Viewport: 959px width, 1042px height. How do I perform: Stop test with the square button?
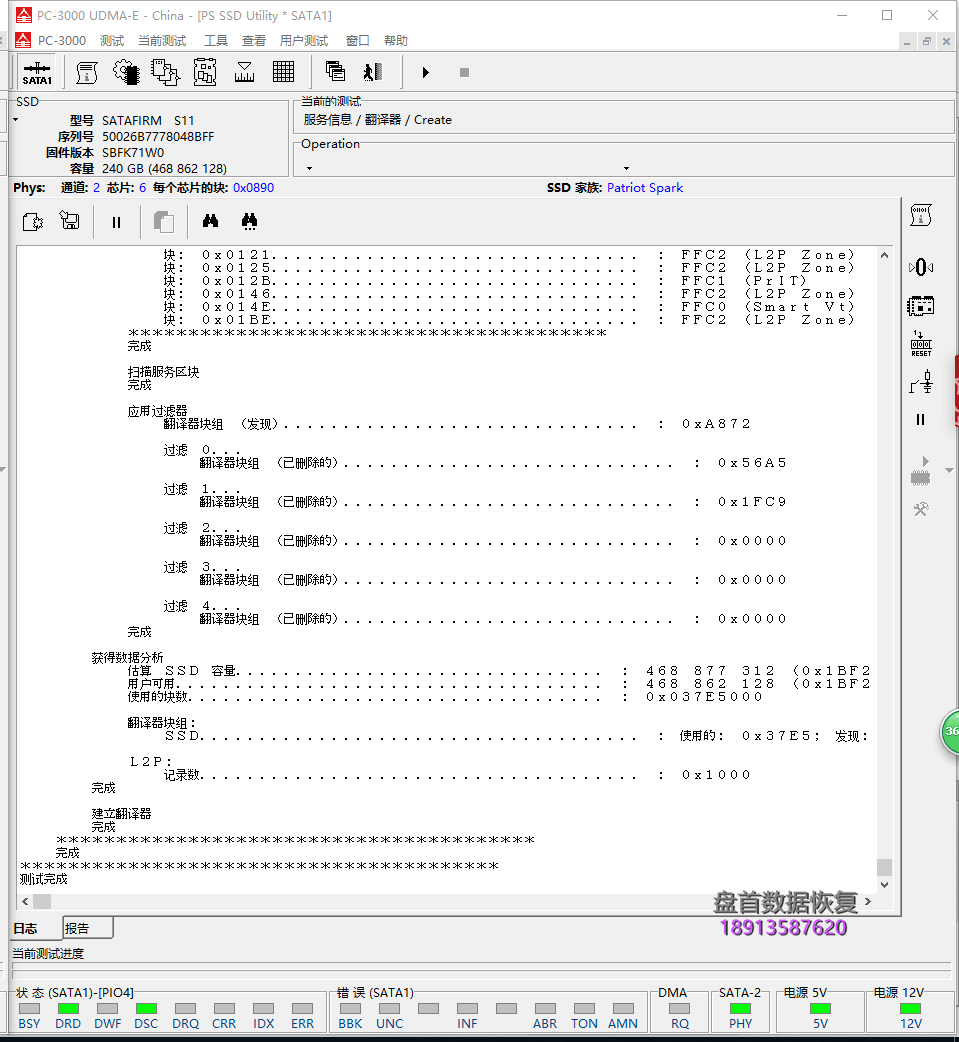pos(465,72)
